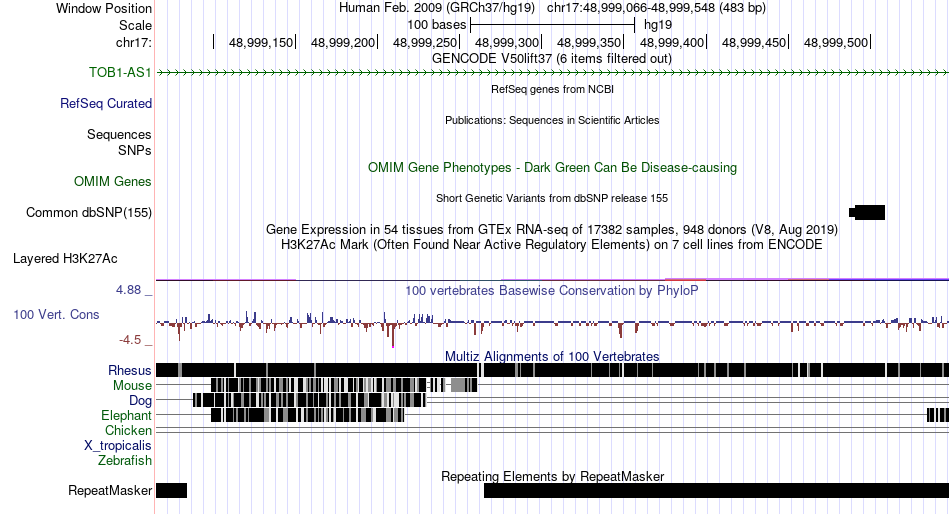Click the chr17: ruler label
Viewport: 950px width, 514px height.
(133, 42)
